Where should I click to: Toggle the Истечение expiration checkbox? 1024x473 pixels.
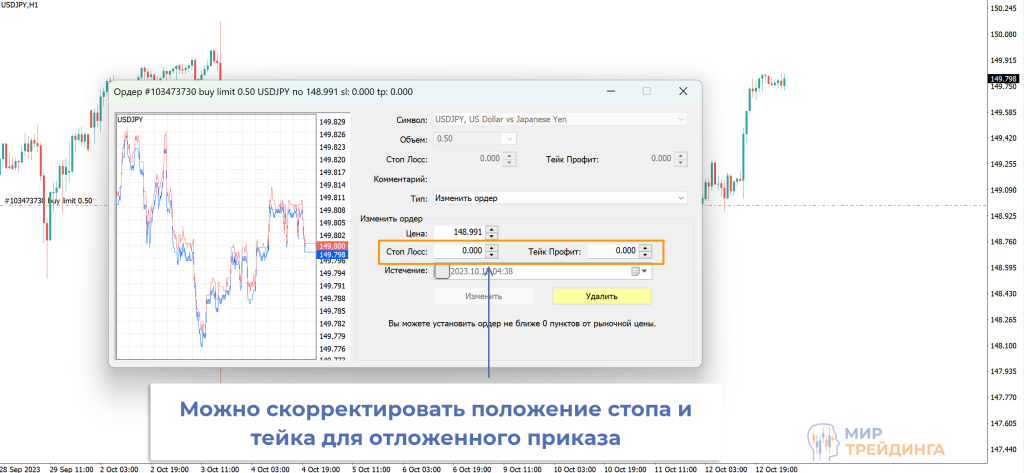click(442, 271)
